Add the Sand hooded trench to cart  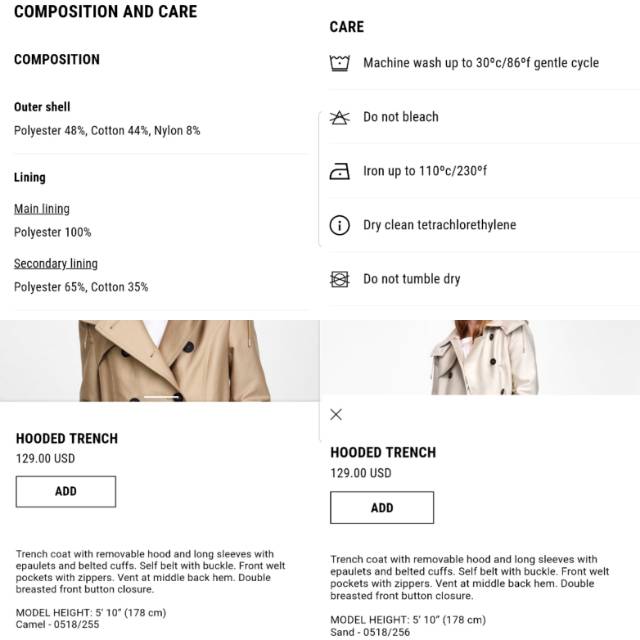(x=382, y=507)
